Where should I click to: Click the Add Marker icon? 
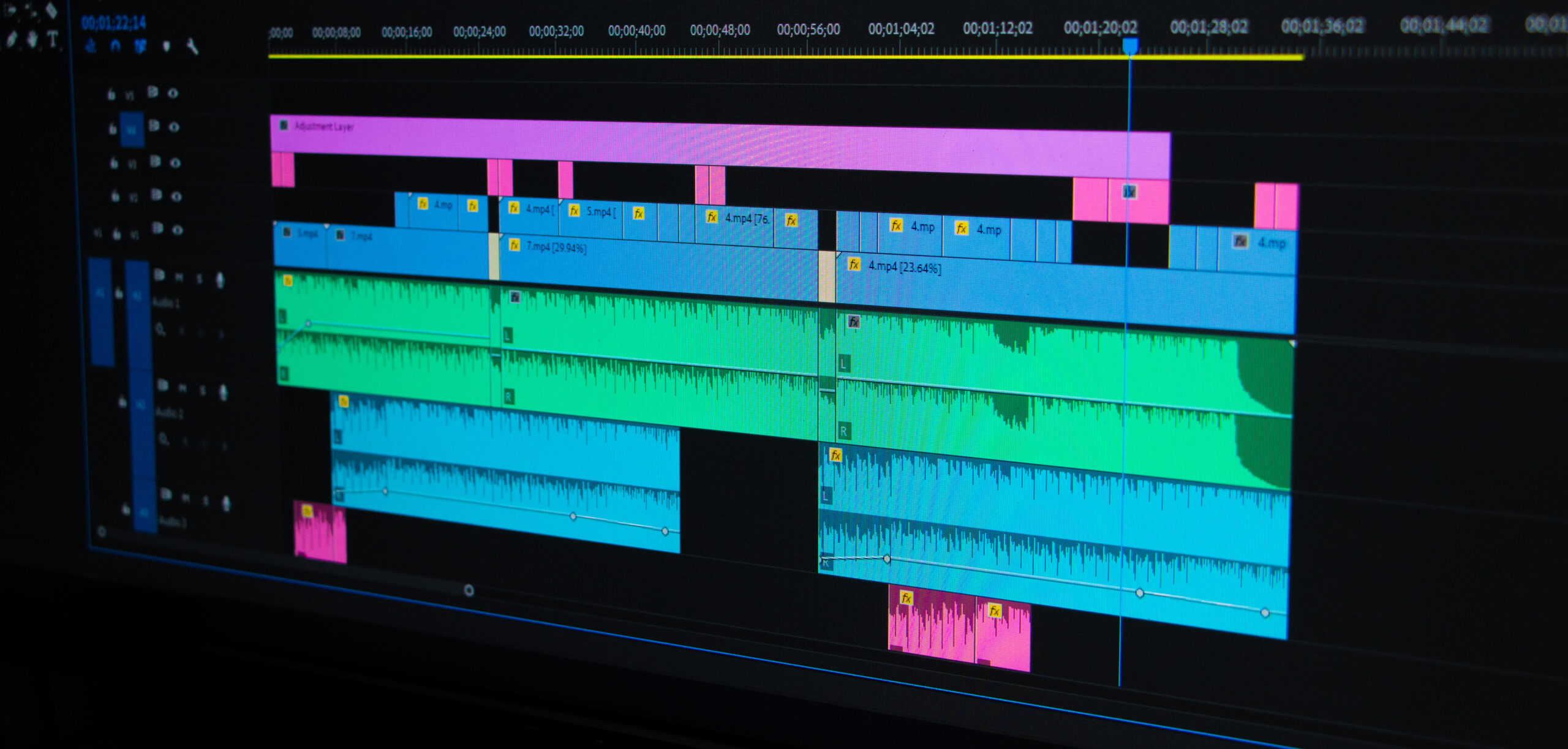(166, 46)
